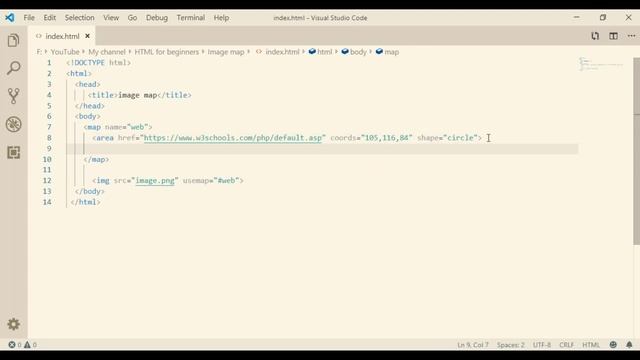640x360 pixels.
Task: Open notifications bell in status bar
Action: pyautogui.click(x=629, y=344)
